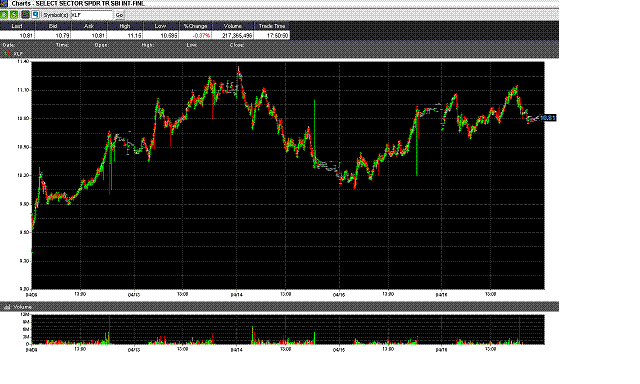Click the tall red volume spike near 04/13
The width and height of the screenshot is (640, 384).
click(109, 330)
